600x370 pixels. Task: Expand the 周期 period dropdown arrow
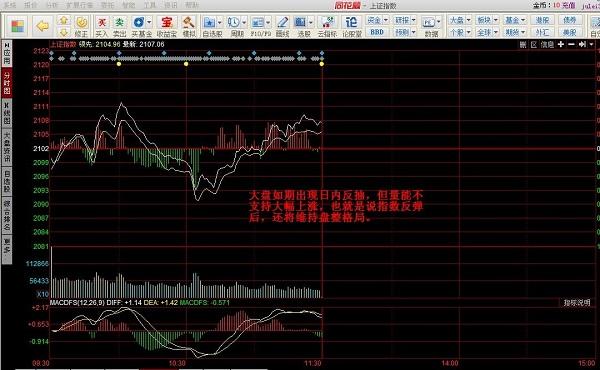tap(244, 22)
